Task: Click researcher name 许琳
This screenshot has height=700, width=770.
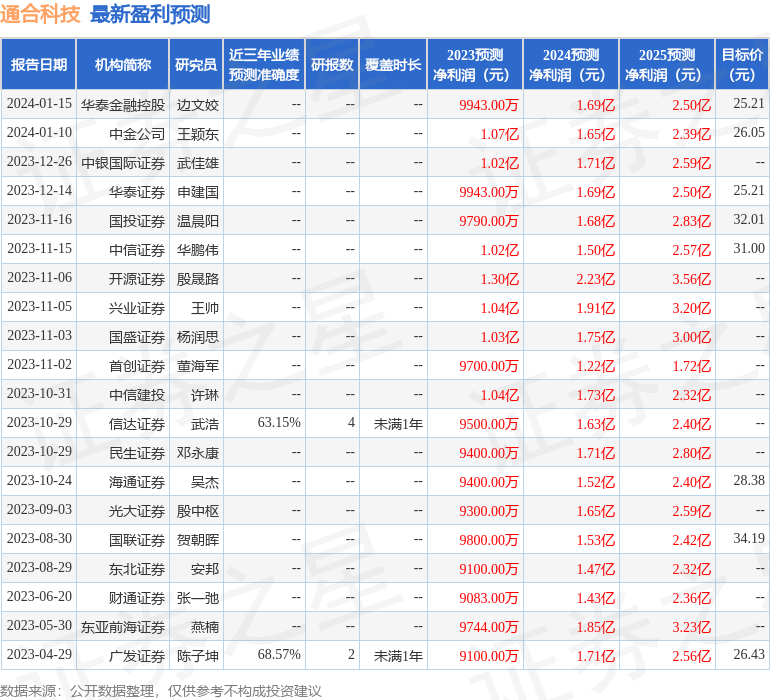Action: click(205, 394)
